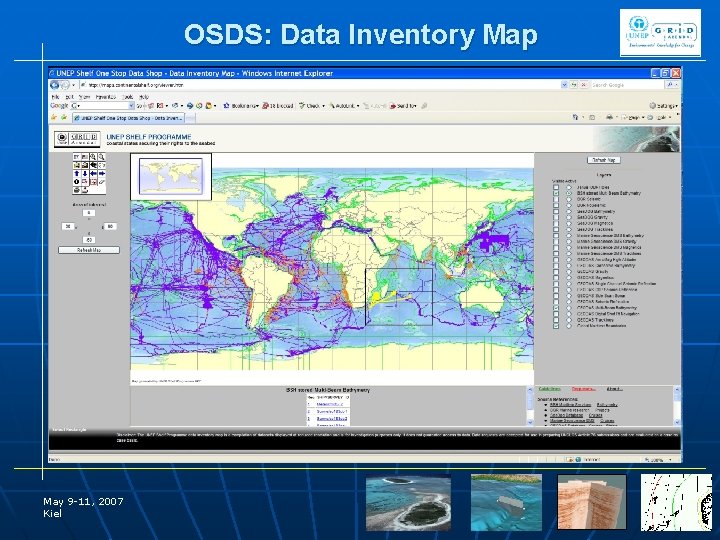Open the Favorites Center star icon
Screen dimensions: 720x540
(54, 117)
